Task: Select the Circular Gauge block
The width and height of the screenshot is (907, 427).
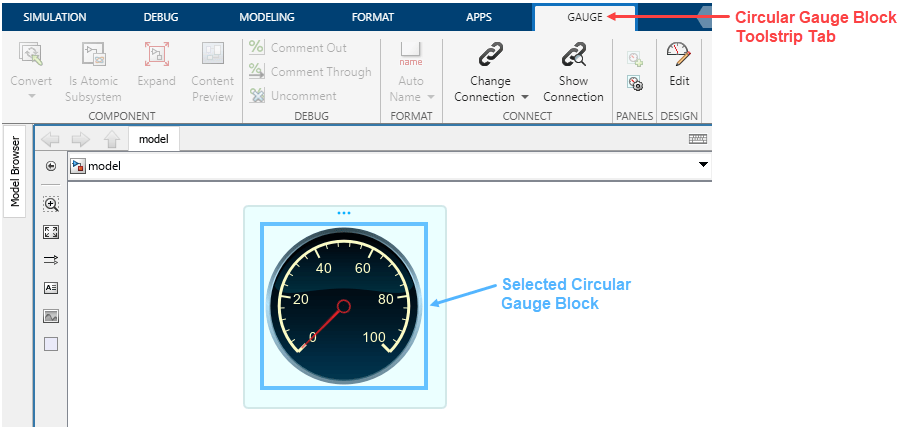Action: click(344, 306)
